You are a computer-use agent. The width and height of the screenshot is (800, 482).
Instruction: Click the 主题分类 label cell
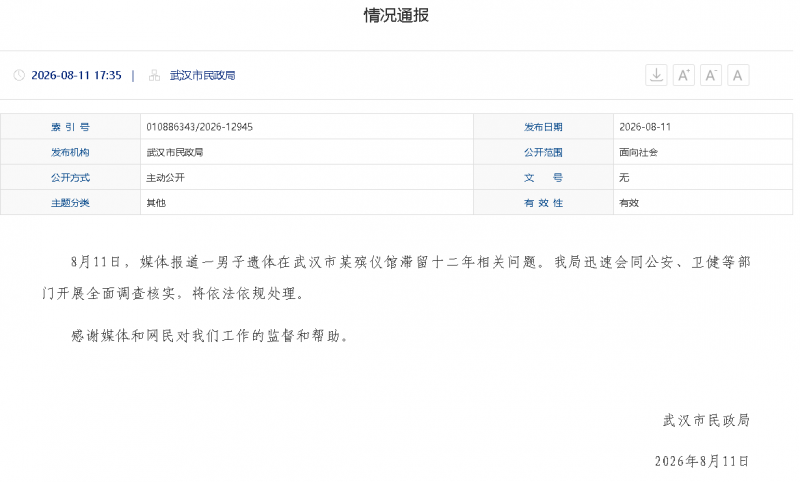(x=70, y=202)
